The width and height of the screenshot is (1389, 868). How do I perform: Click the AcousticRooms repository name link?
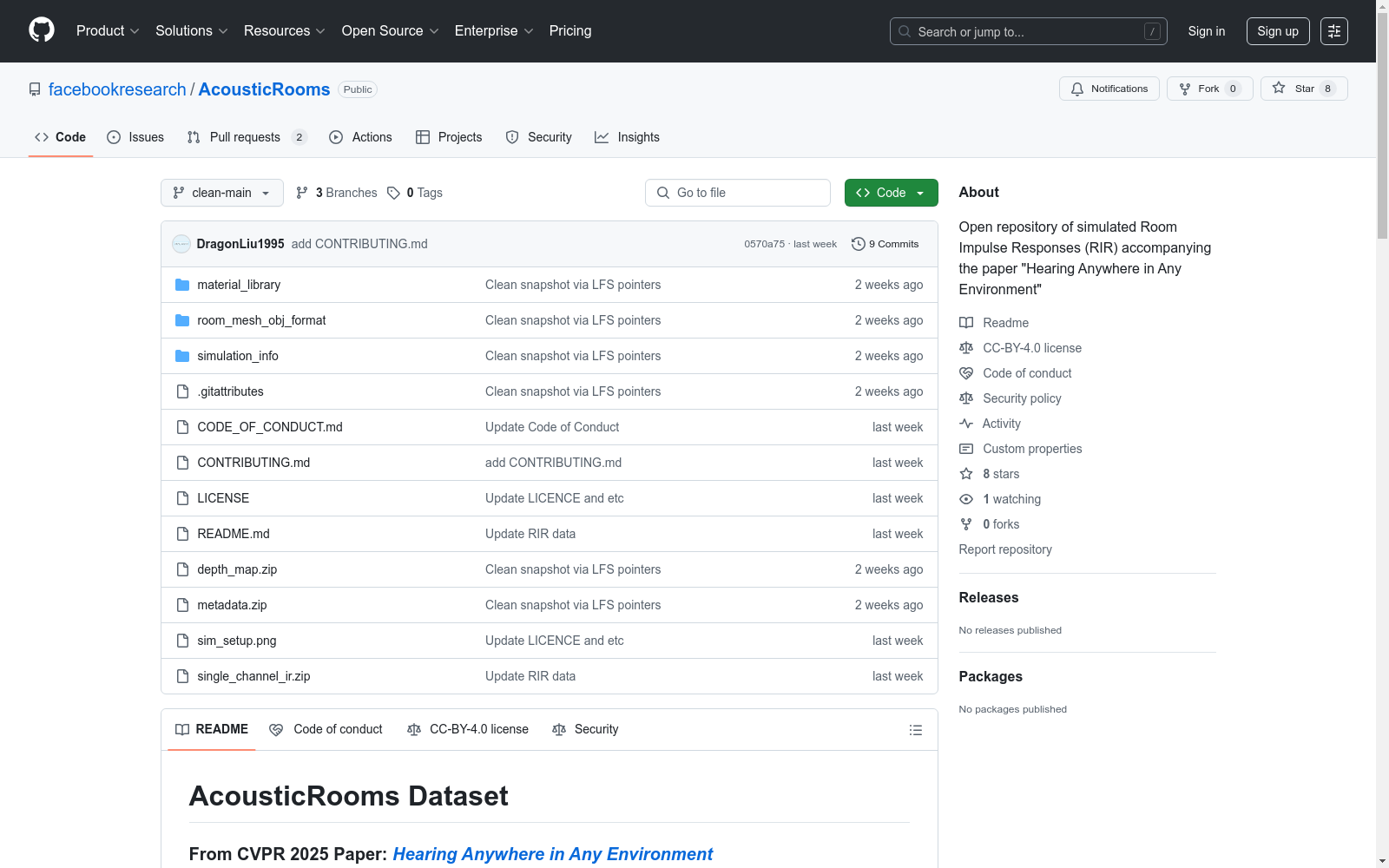pos(264,89)
